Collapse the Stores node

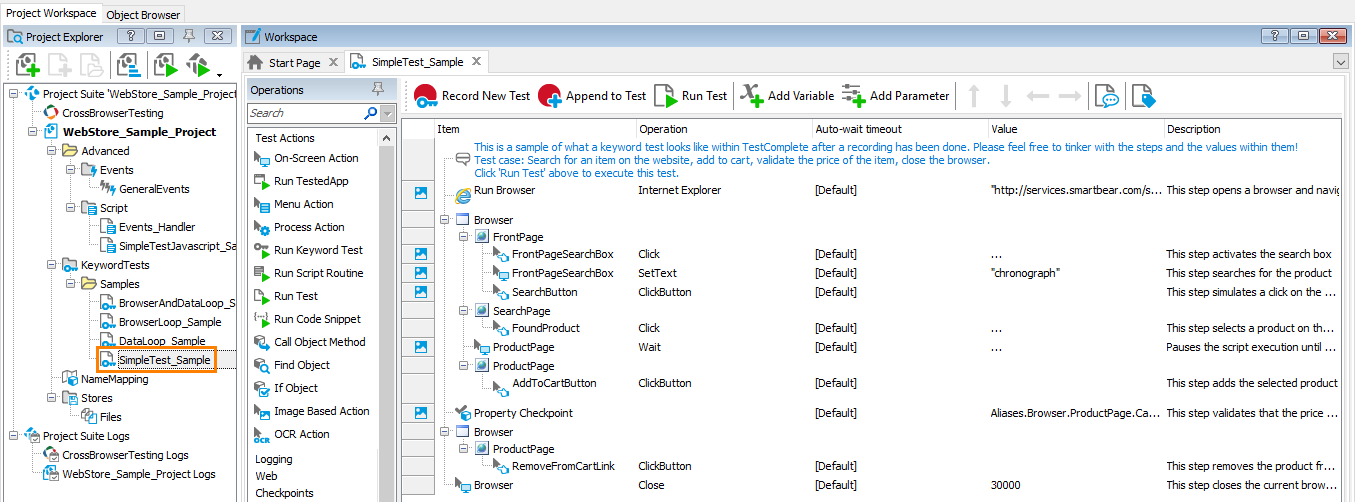[x=51, y=398]
